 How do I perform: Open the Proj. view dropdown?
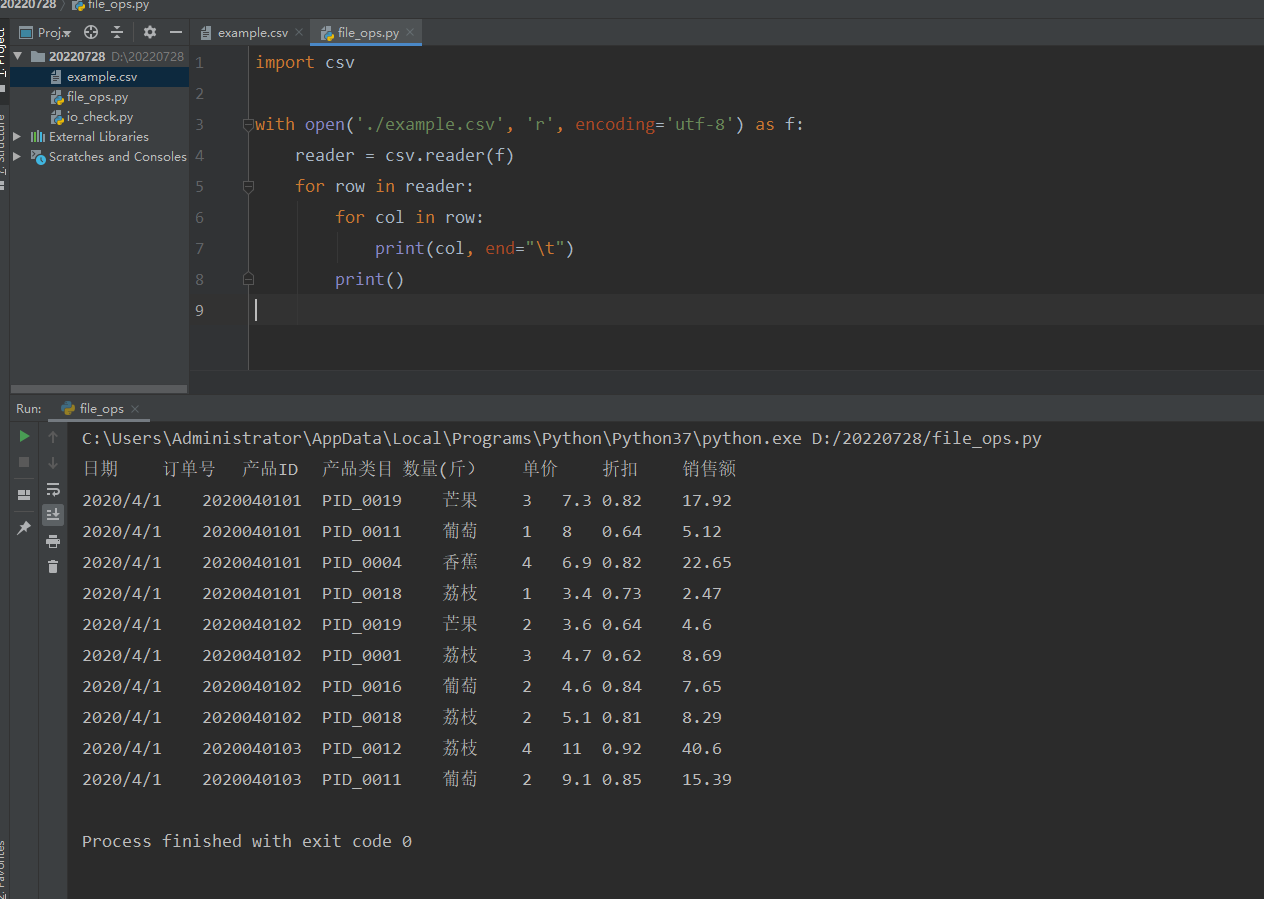[x=46, y=32]
